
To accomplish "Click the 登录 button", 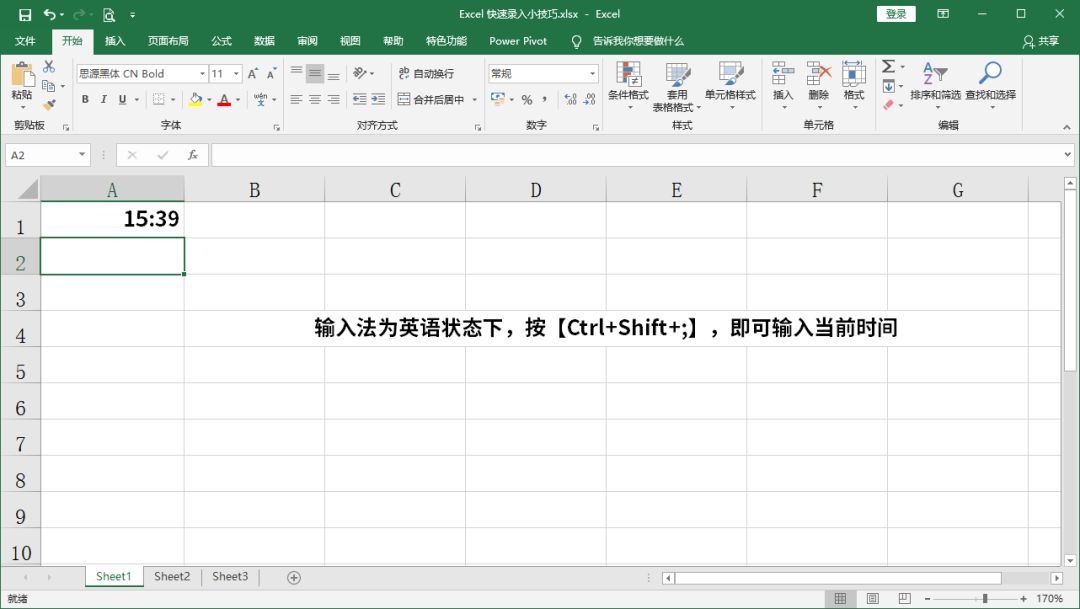I will (x=895, y=14).
